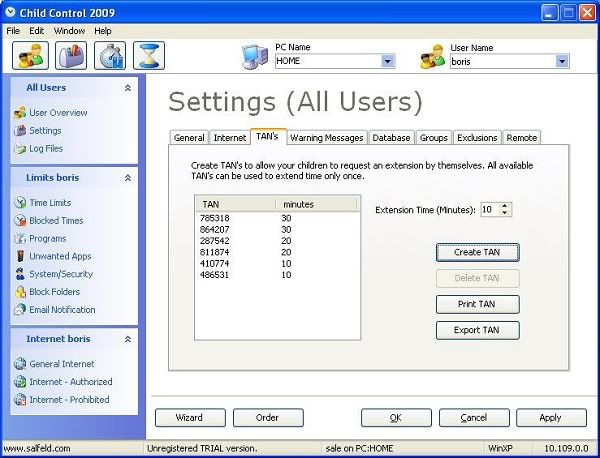Click the Export TAN button

(x=478, y=330)
